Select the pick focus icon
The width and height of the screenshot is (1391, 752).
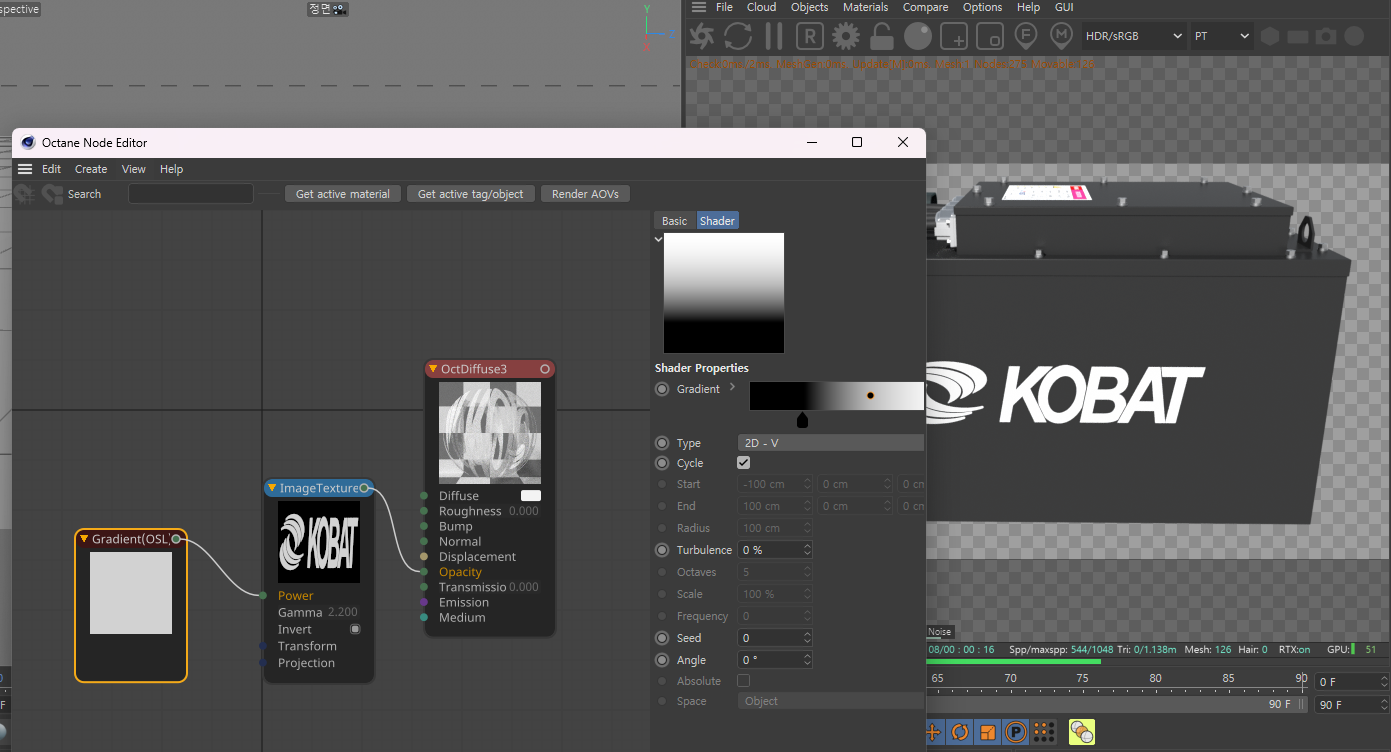point(1025,37)
